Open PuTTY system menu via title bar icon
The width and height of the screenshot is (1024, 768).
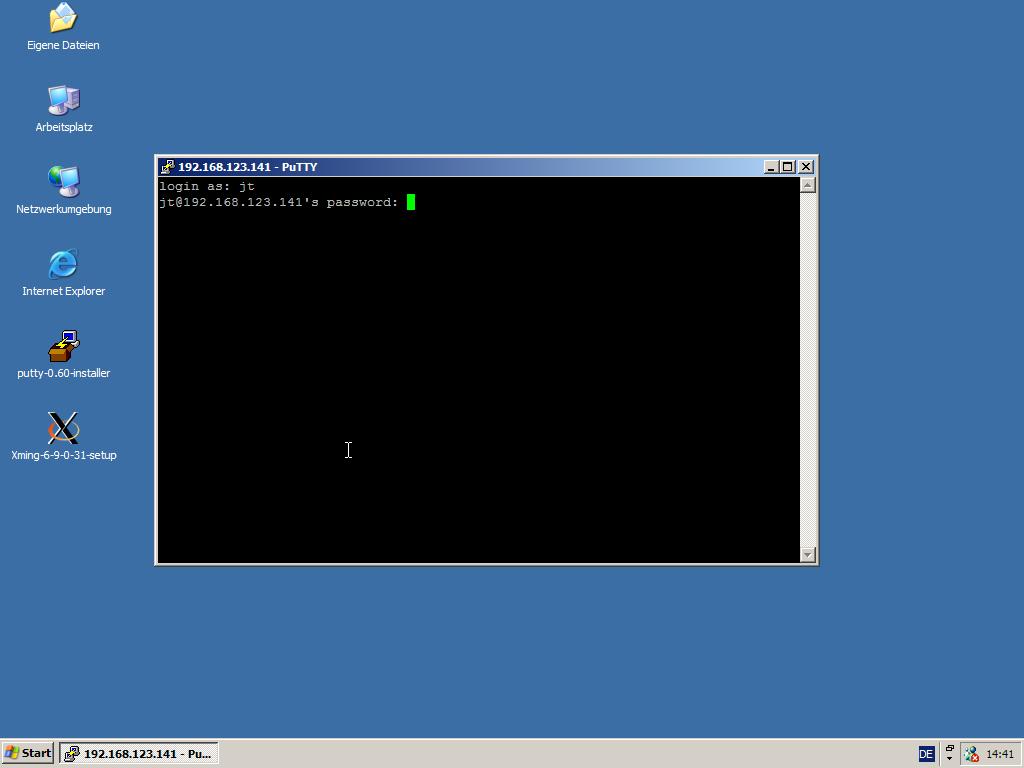(168, 167)
